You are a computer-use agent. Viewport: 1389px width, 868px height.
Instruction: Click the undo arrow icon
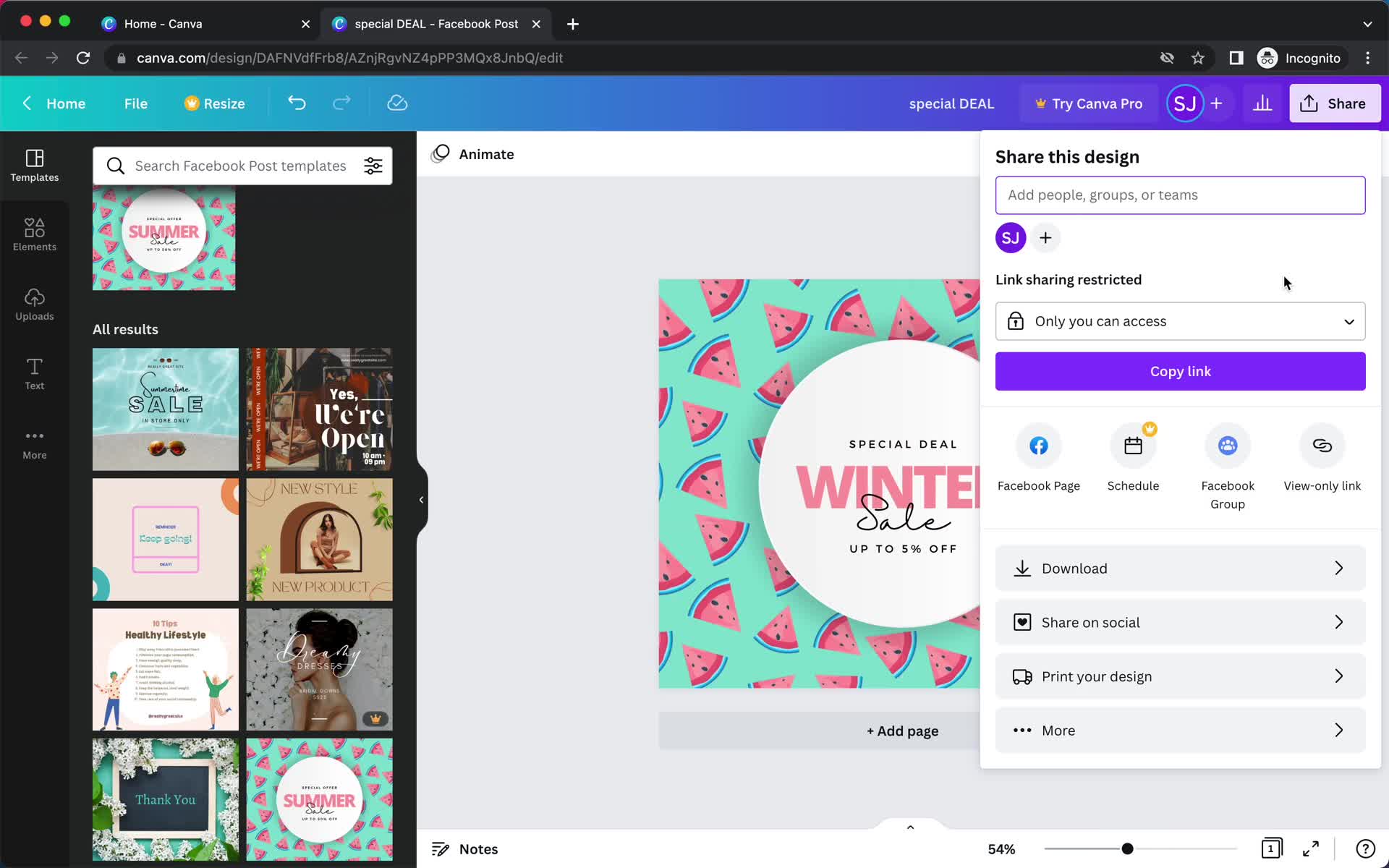[x=297, y=103]
